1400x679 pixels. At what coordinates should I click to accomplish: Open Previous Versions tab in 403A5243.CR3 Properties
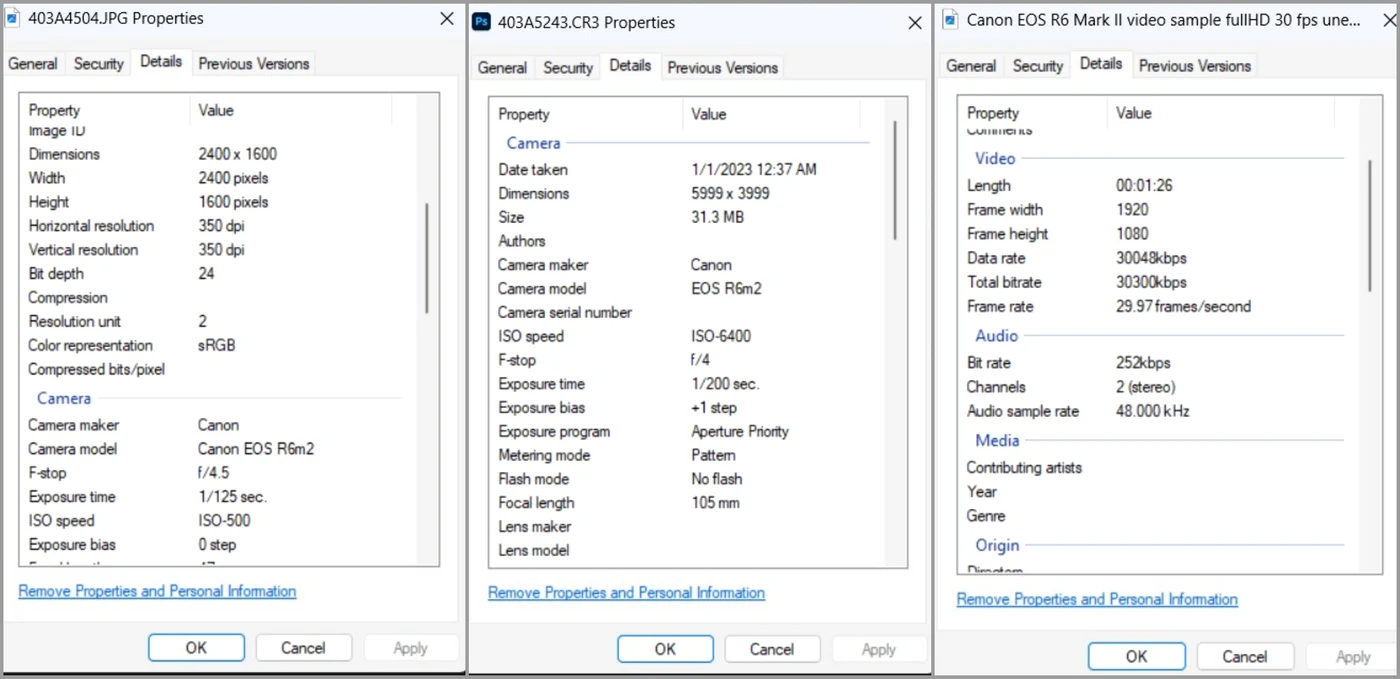(x=722, y=67)
